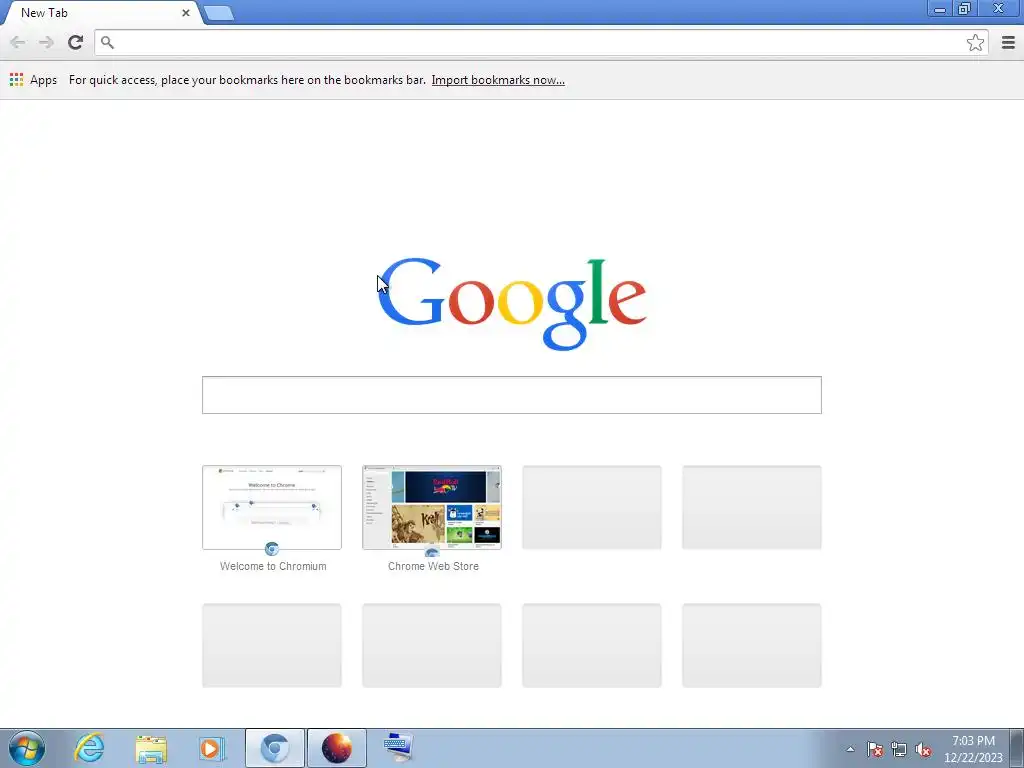Open Windows Explorer from the taskbar

click(x=151, y=748)
